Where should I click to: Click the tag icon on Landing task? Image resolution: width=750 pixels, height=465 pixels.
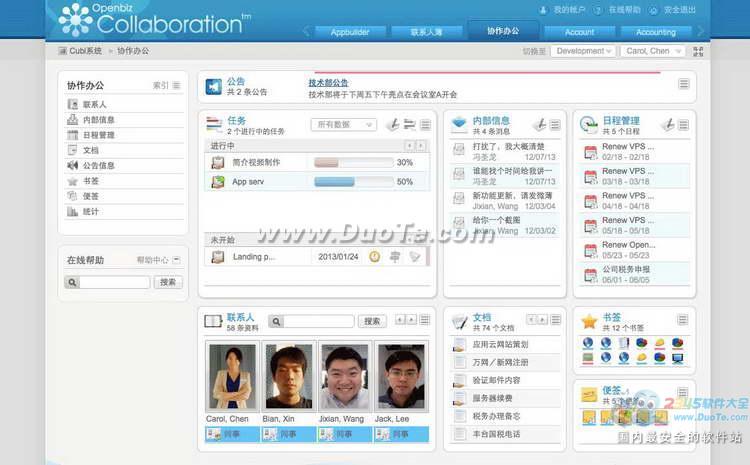tap(415, 257)
